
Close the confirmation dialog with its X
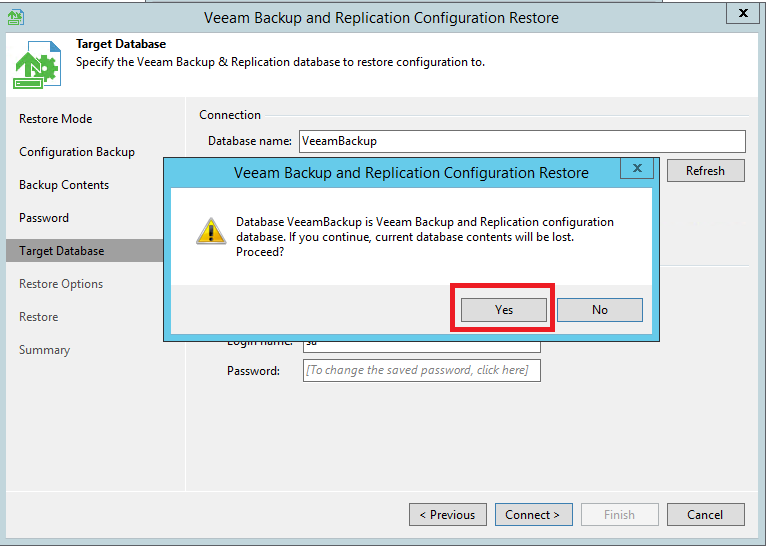click(637, 168)
